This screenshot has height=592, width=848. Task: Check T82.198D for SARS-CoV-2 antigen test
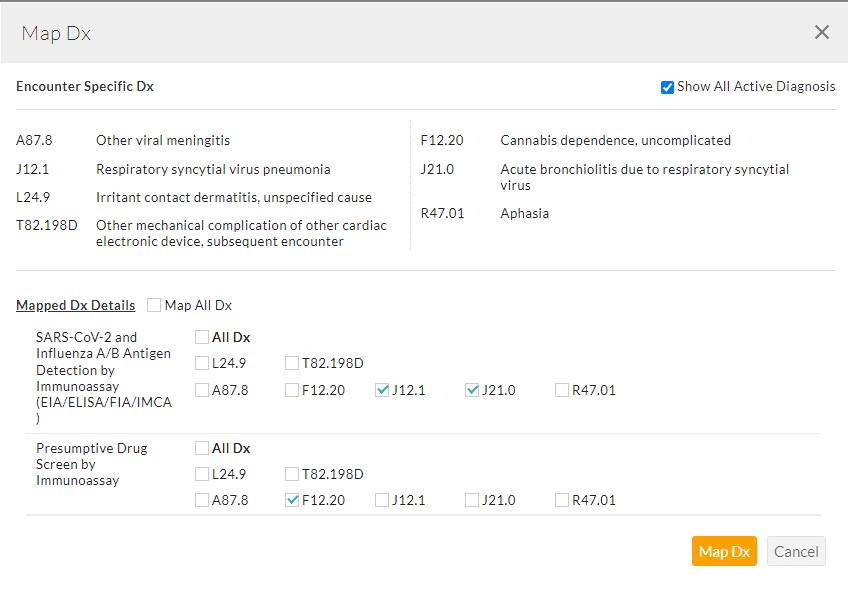point(292,364)
